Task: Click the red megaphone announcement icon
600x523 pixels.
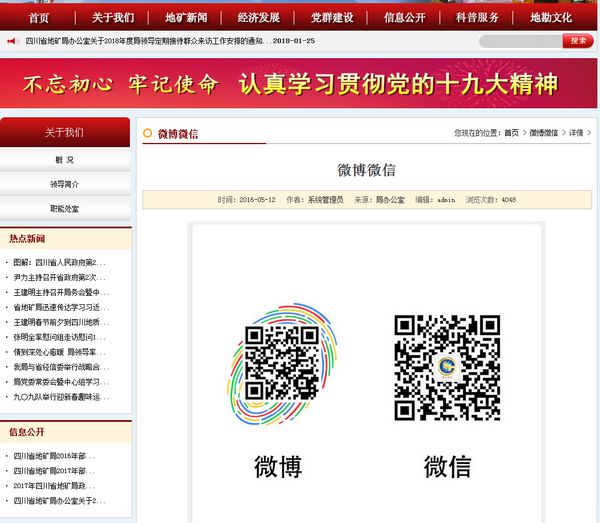Action: [x=11, y=41]
